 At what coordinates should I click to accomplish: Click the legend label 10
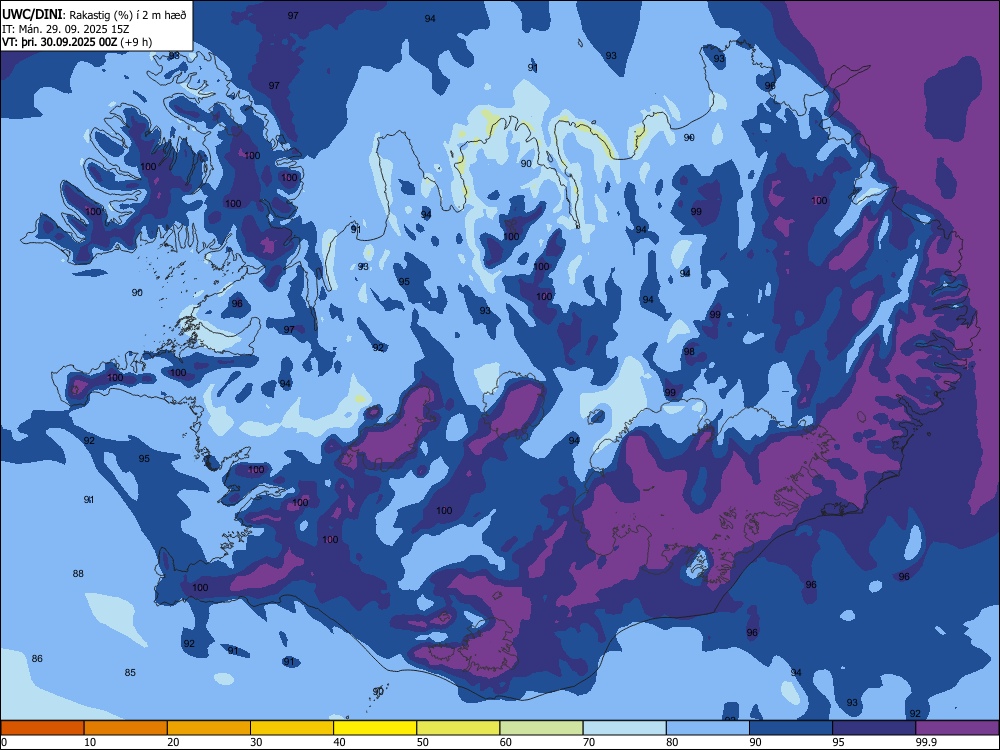[90, 742]
